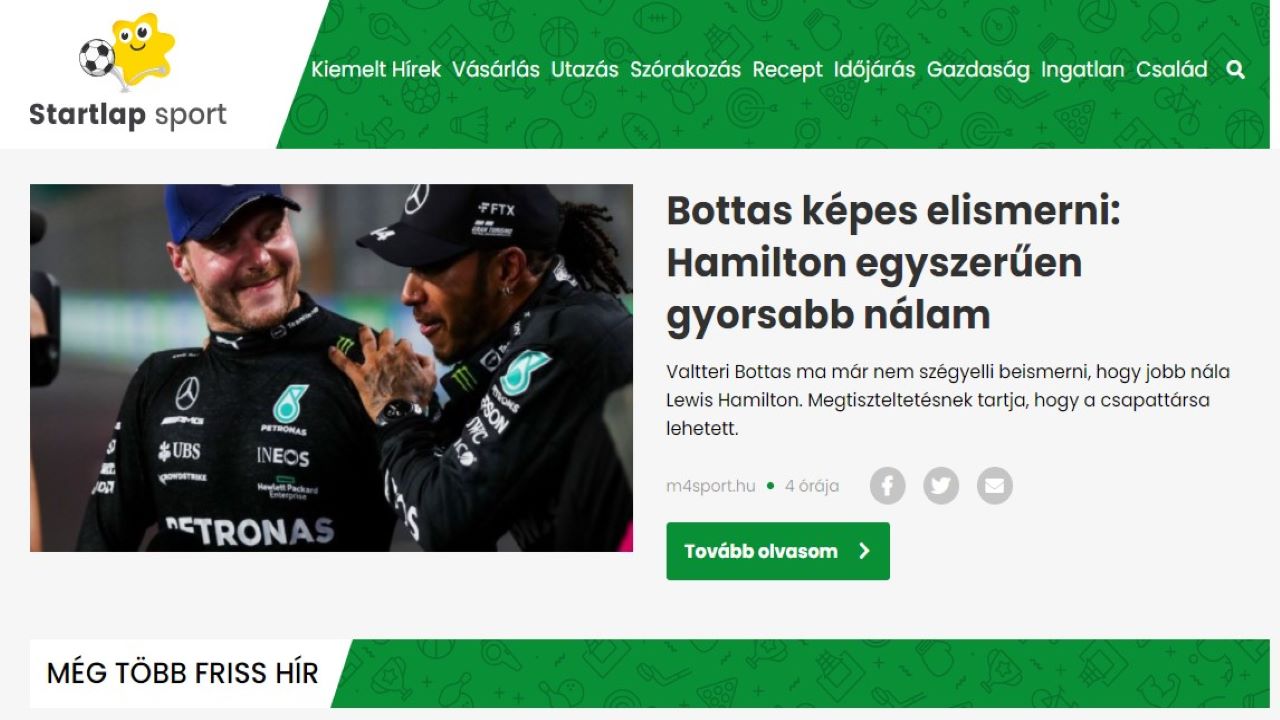
Task: Share article via email envelope icon
Action: (x=995, y=486)
